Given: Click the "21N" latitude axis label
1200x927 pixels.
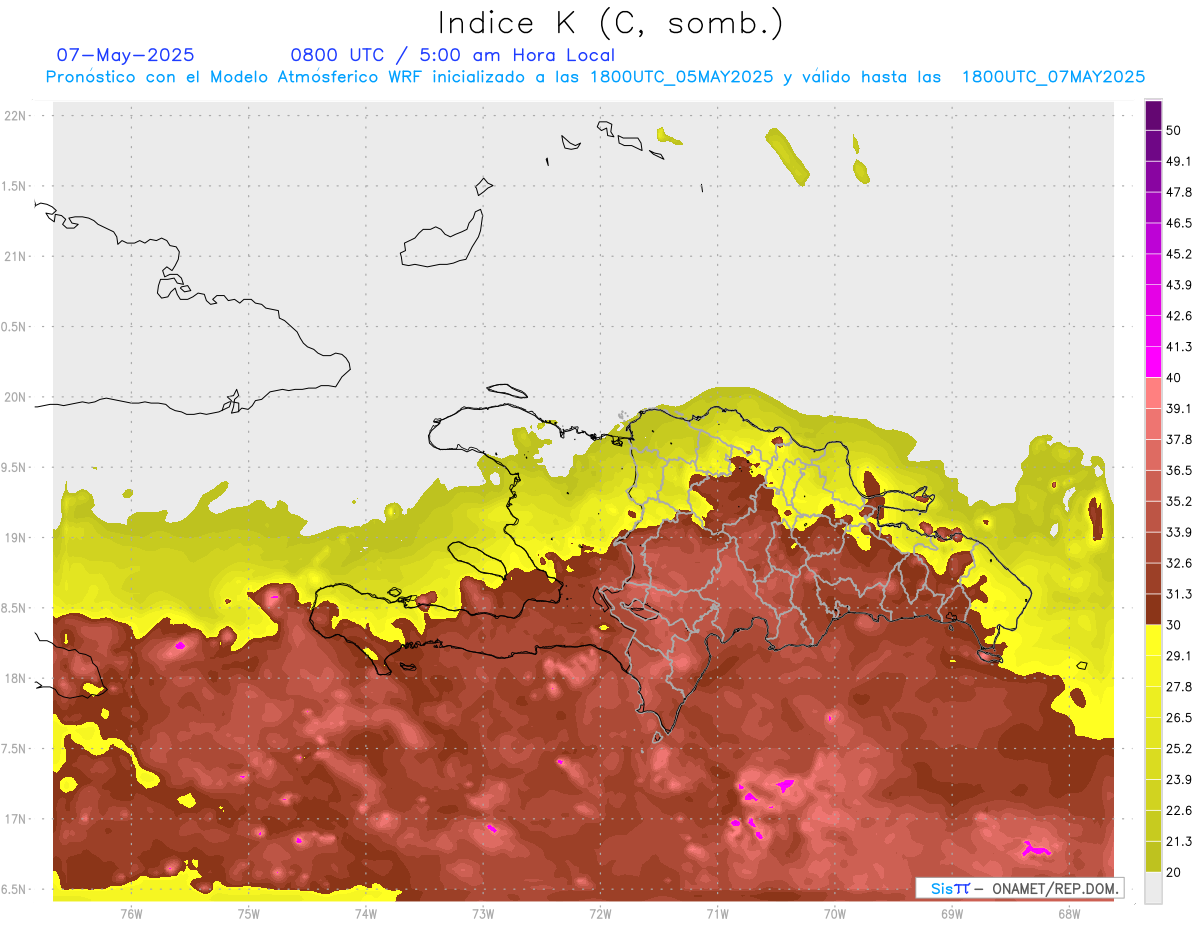Looking at the screenshot, I should [x=15, y=257].
